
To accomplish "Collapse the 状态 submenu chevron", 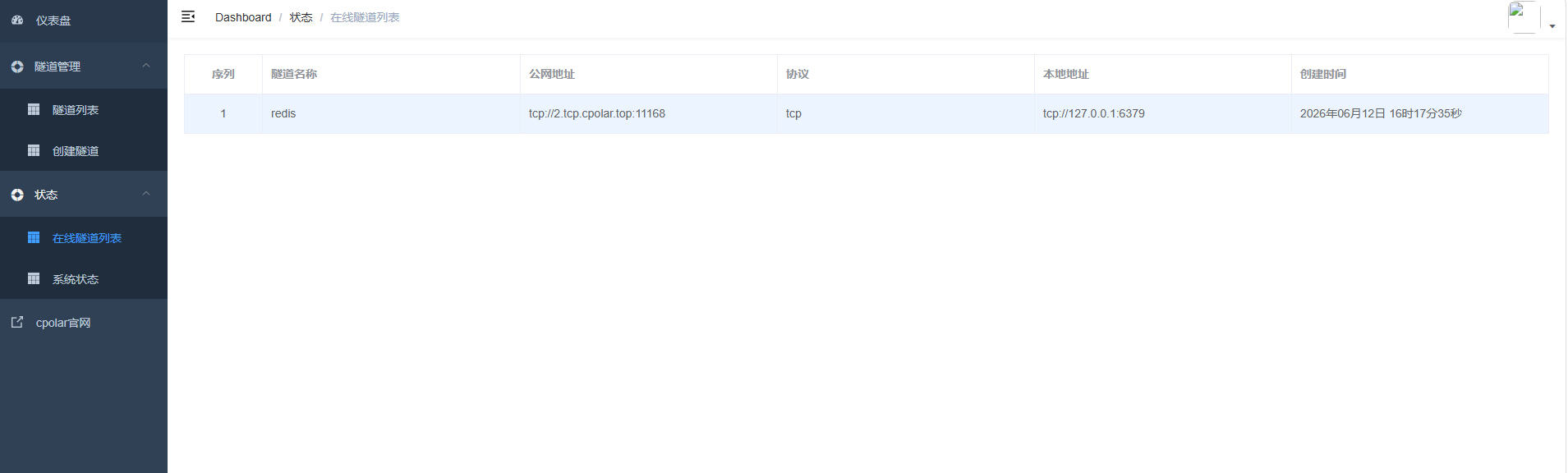I will click(x=146, y=194).
